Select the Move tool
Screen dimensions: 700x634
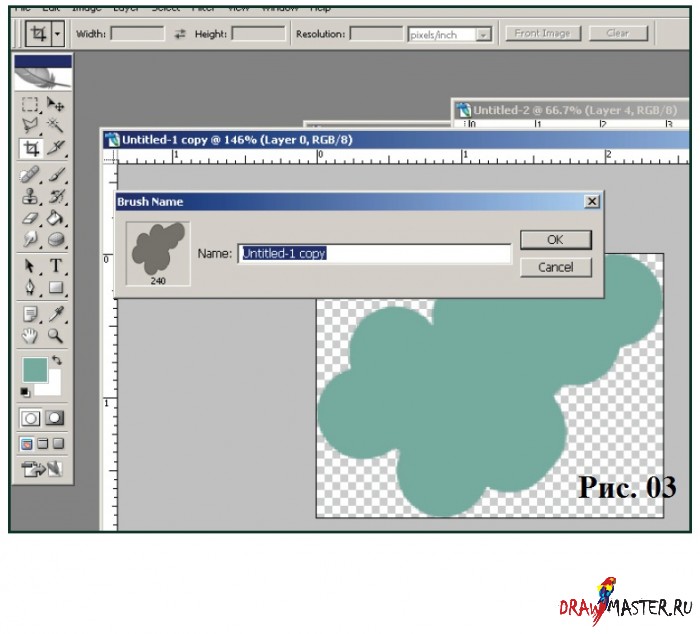pos(56,104)
